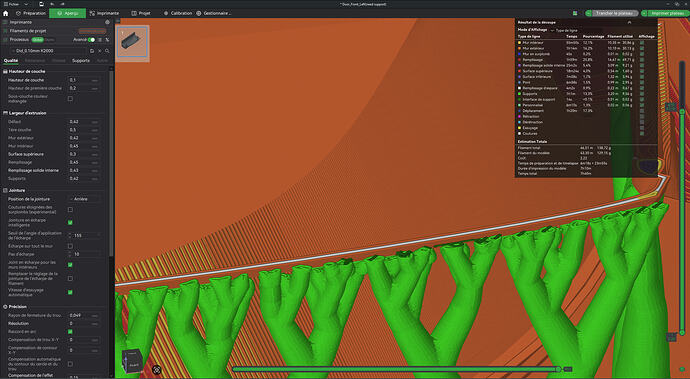Uncheck Raccord en arc checkbox
This screenshot has height=379, width=690.
pos(70,331)
